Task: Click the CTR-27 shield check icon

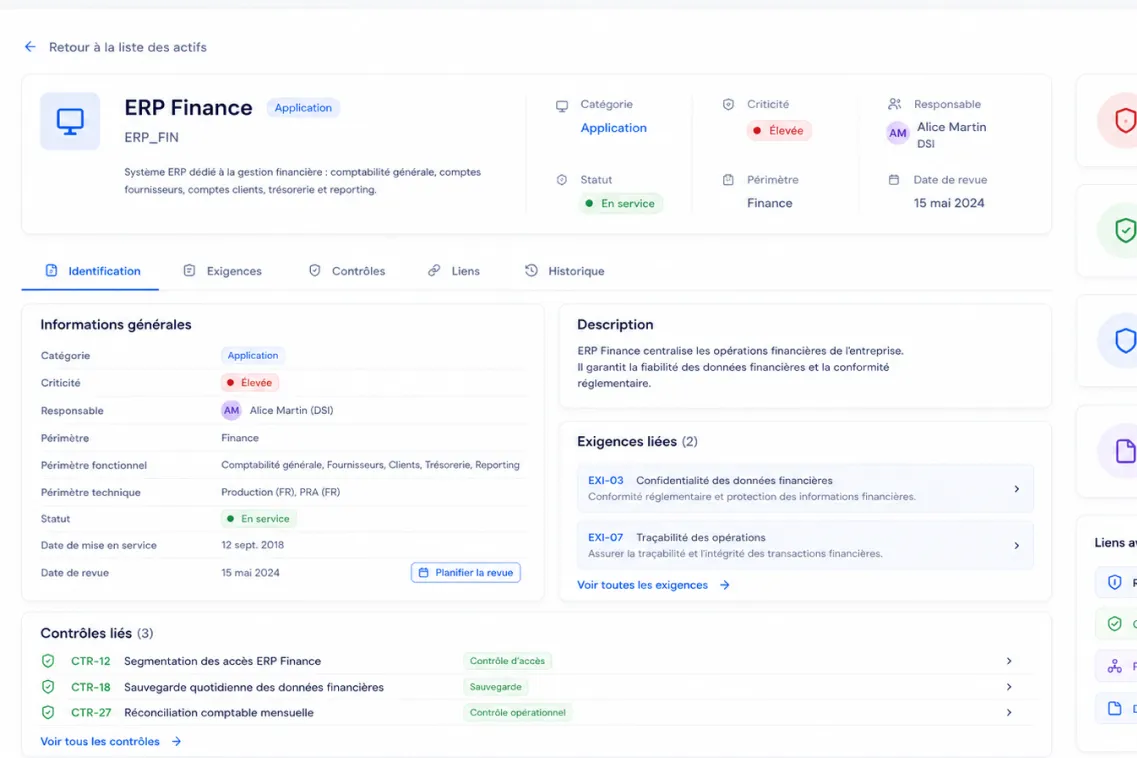Action: (48, 712)
